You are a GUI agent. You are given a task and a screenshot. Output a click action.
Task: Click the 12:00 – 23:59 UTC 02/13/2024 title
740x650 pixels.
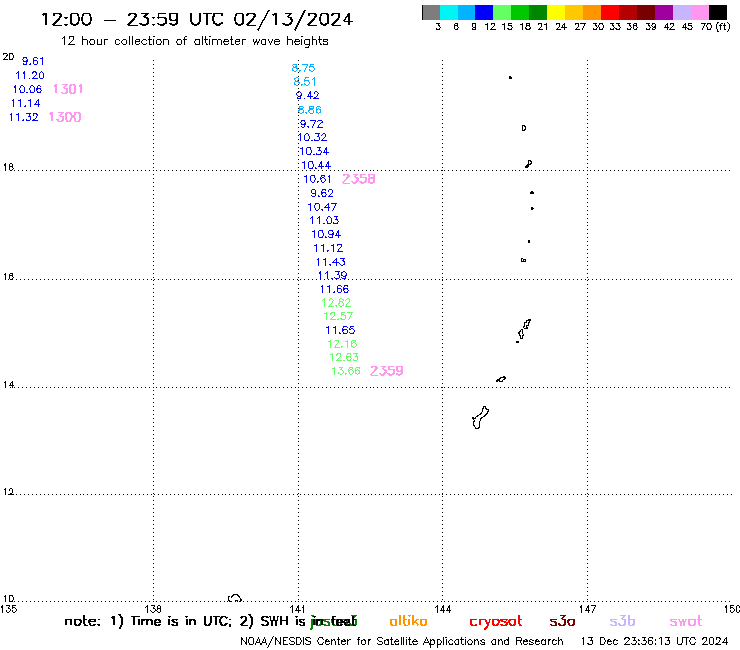pos(197,19)
